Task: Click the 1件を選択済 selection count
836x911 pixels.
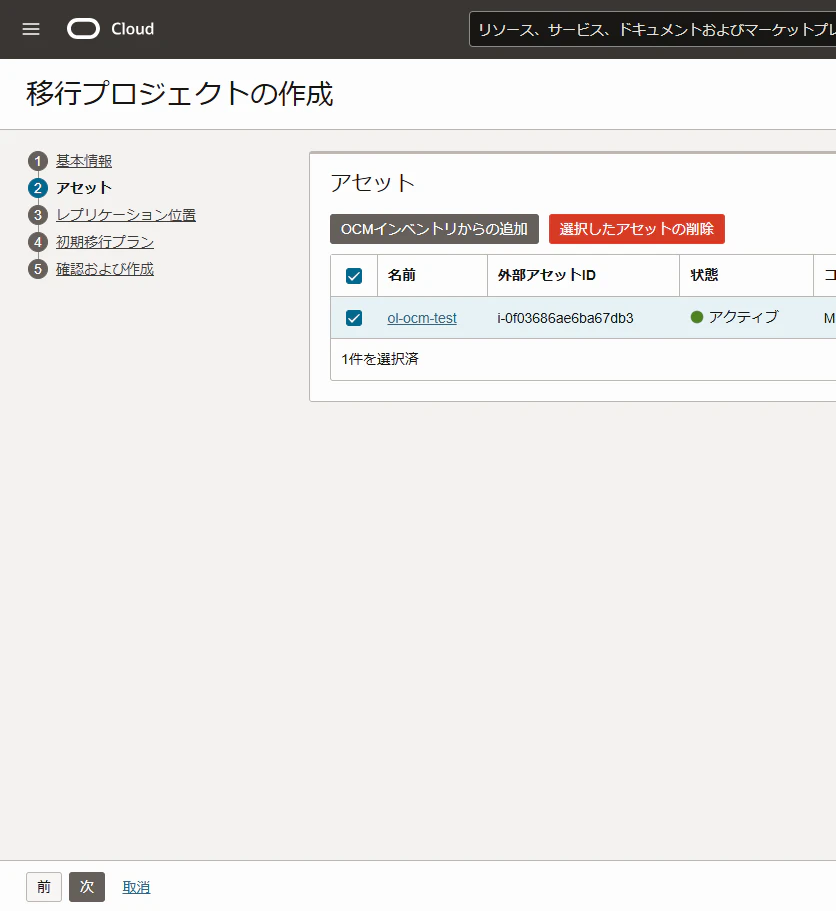Action: pyautogui.click(x=380, y=359)
